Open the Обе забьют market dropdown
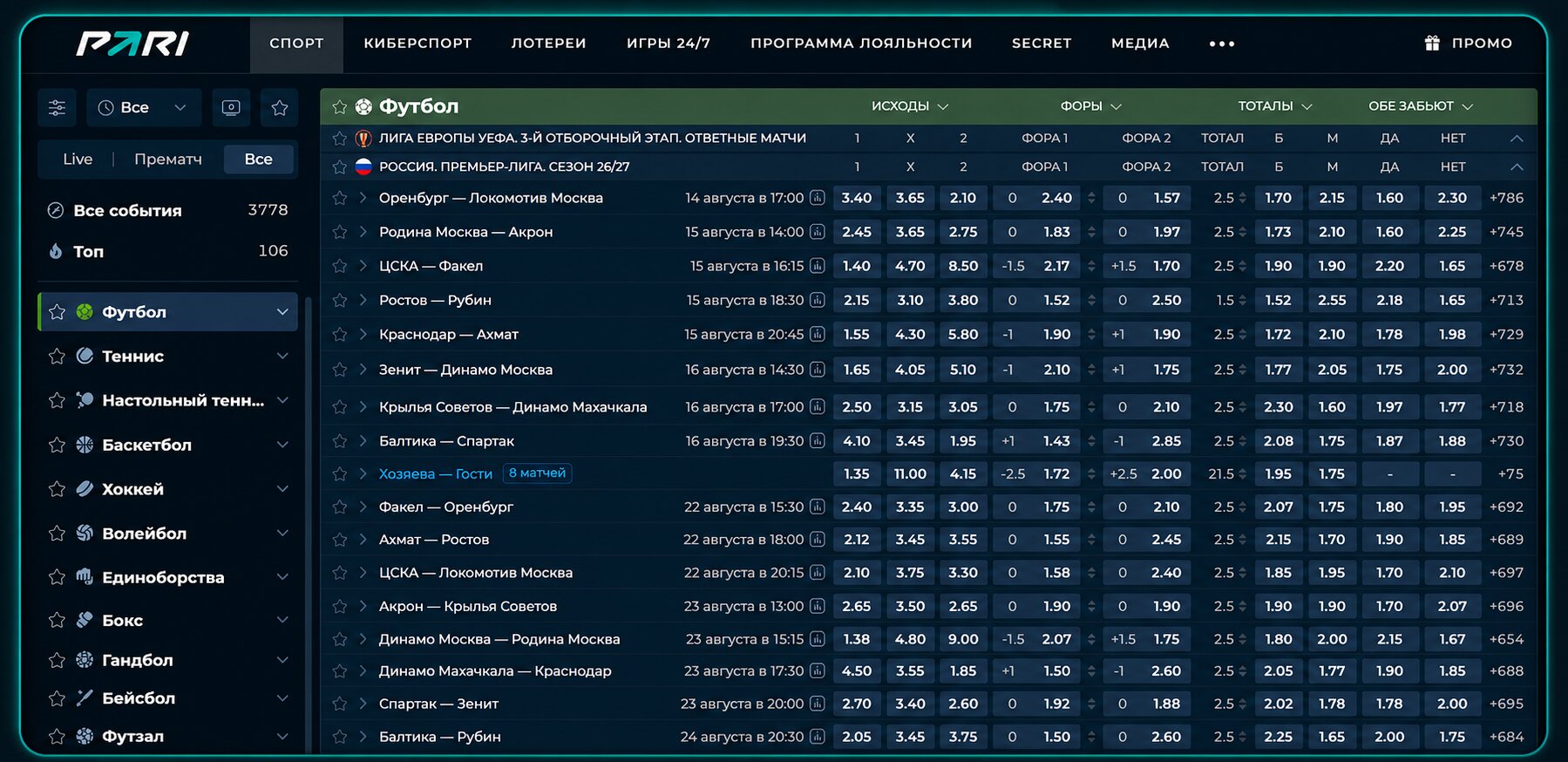Viewport: 1568px width, 762px height. [x=1420, y=106]
